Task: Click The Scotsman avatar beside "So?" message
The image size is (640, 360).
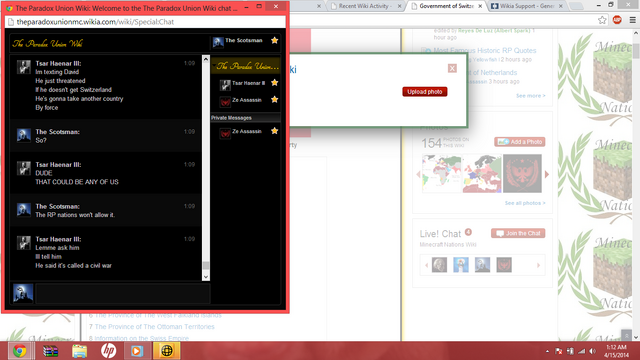Action: [24, 135]
